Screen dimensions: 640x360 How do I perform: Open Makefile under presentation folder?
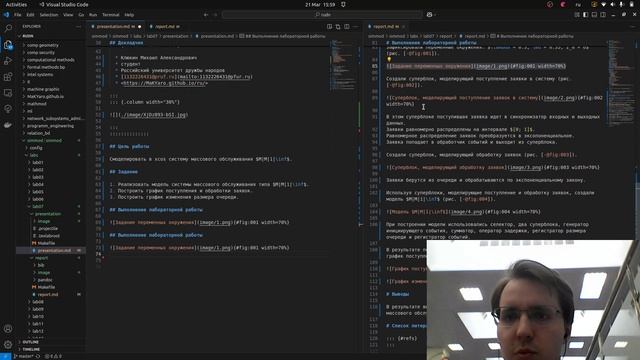(x=46, y=243)
